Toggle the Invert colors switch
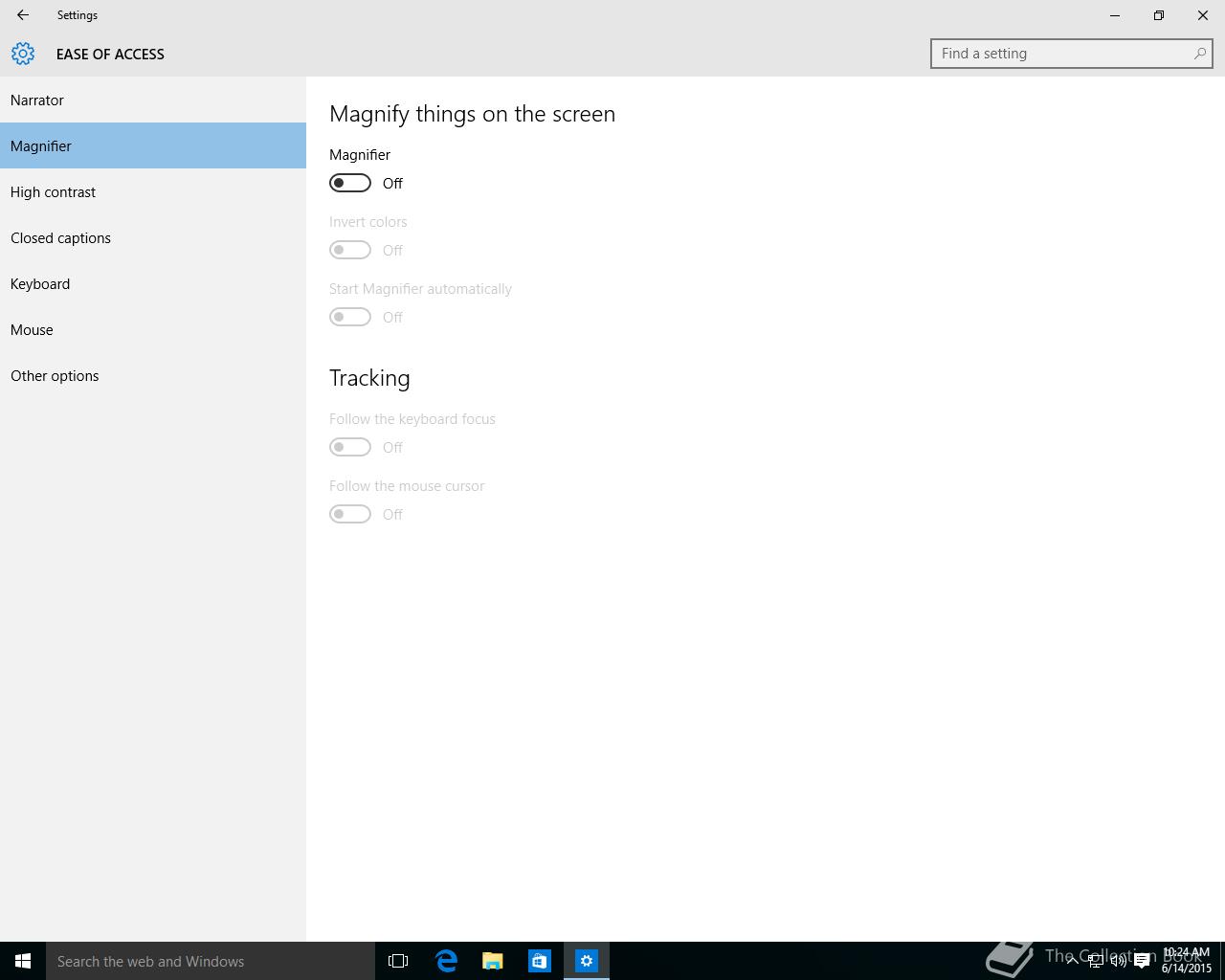This screenshot has height=980, width=1225. click(350, 250)
